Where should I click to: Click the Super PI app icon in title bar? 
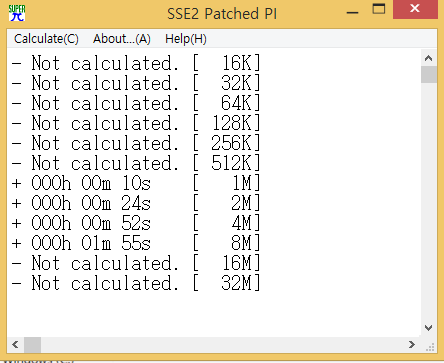[x=17, y=13]
